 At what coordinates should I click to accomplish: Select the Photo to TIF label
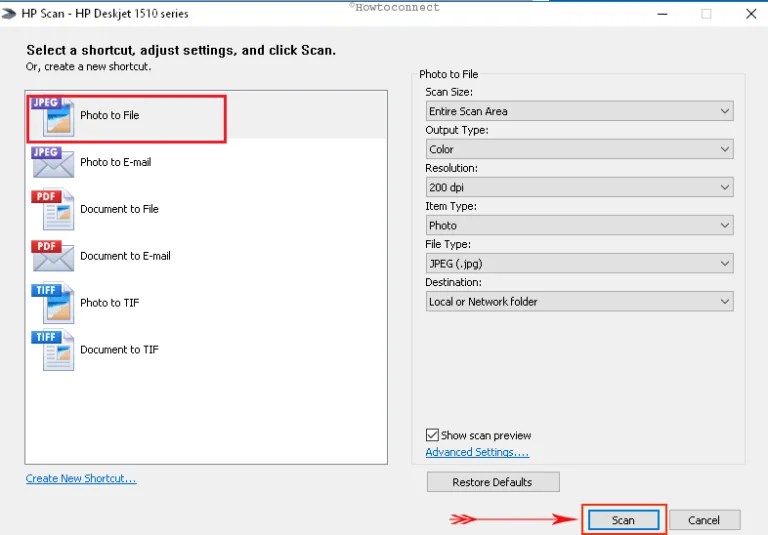(x=110, y=303)
